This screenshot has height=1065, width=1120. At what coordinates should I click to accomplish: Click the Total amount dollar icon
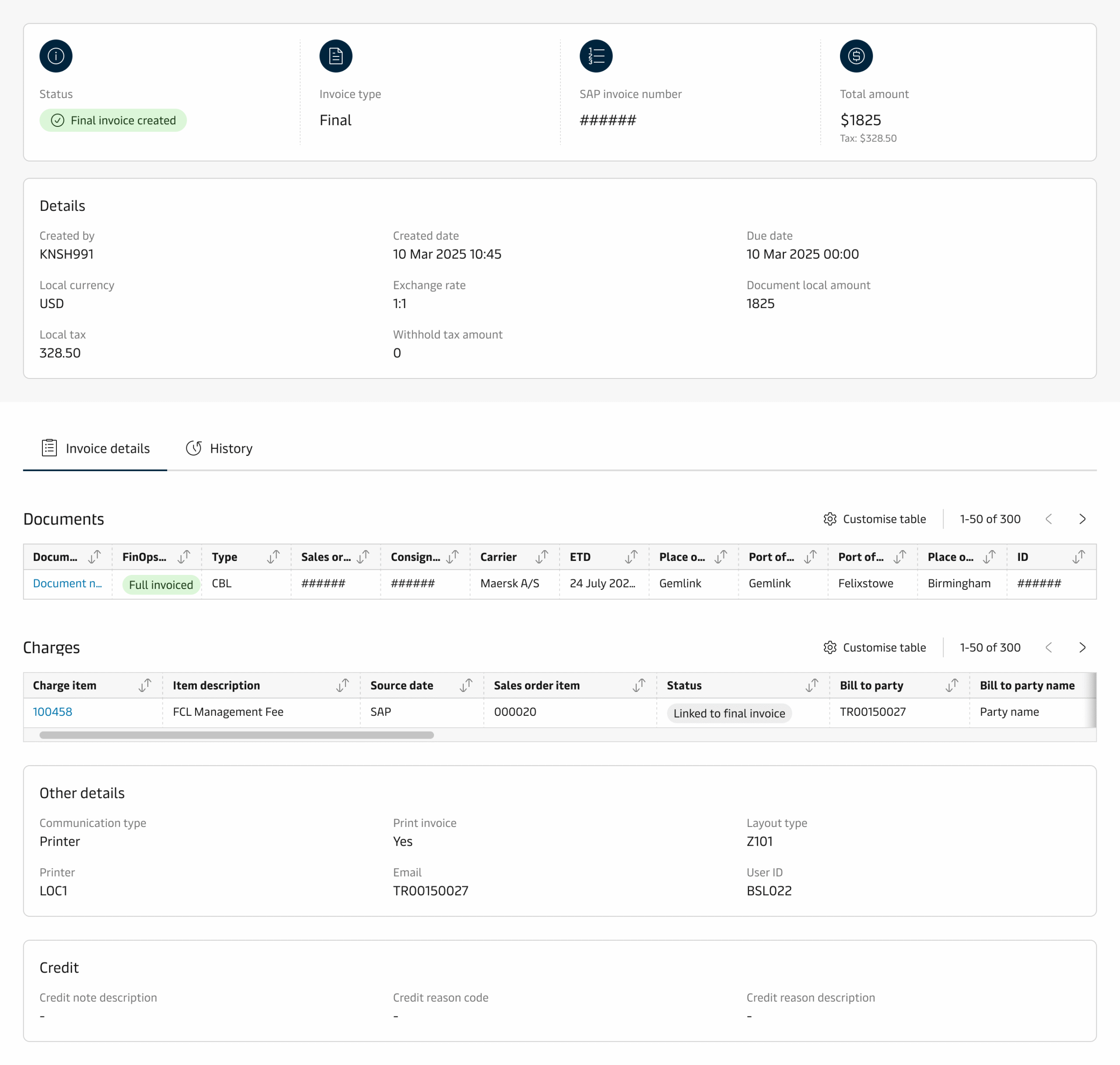(x=856, y=56)
